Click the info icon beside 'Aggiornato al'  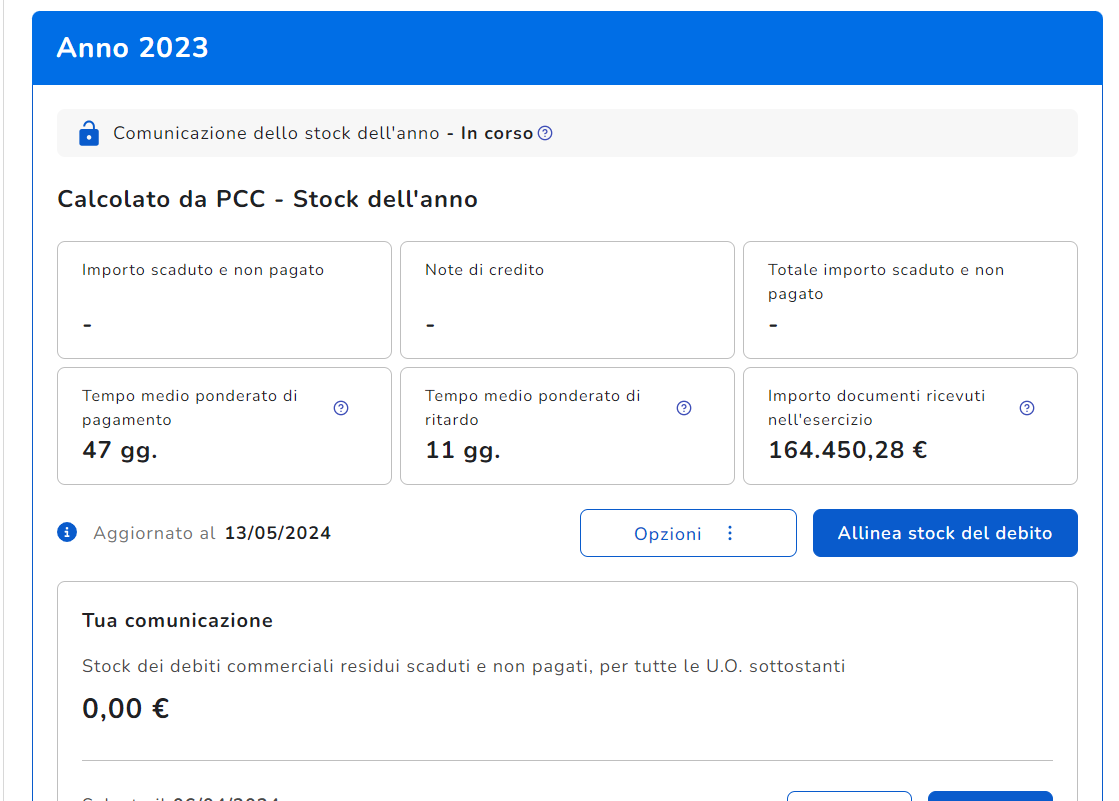67,532
